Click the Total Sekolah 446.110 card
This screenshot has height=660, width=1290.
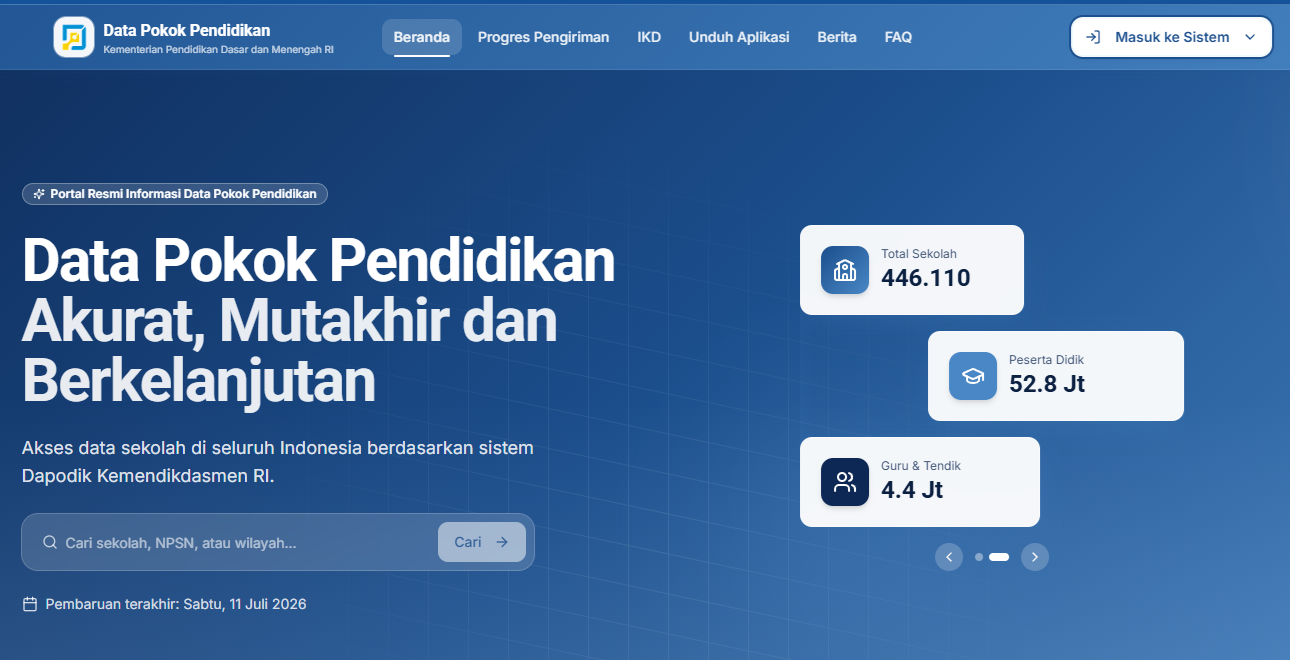tap(912, 270)
